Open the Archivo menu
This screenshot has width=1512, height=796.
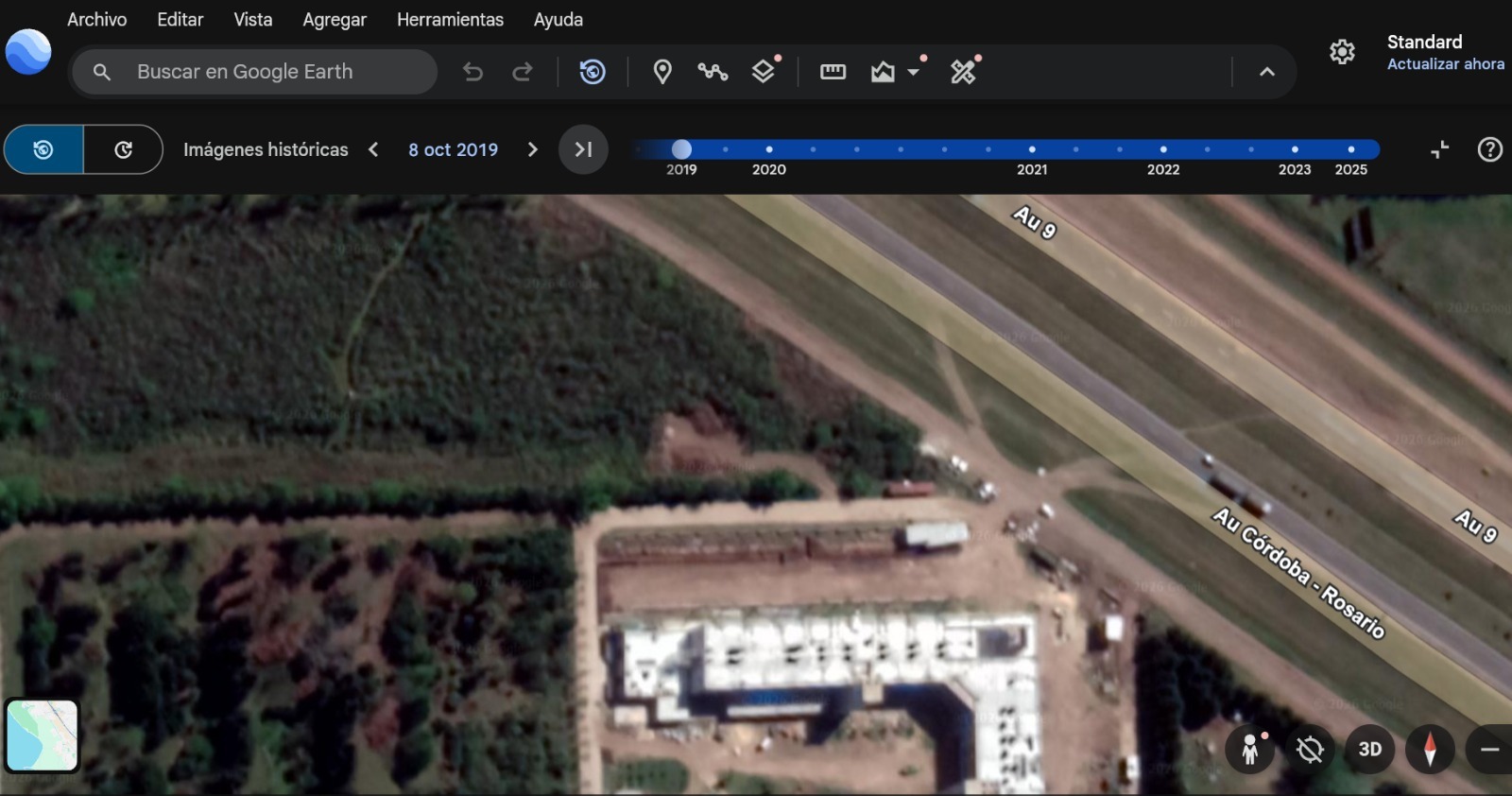point(96,19)
